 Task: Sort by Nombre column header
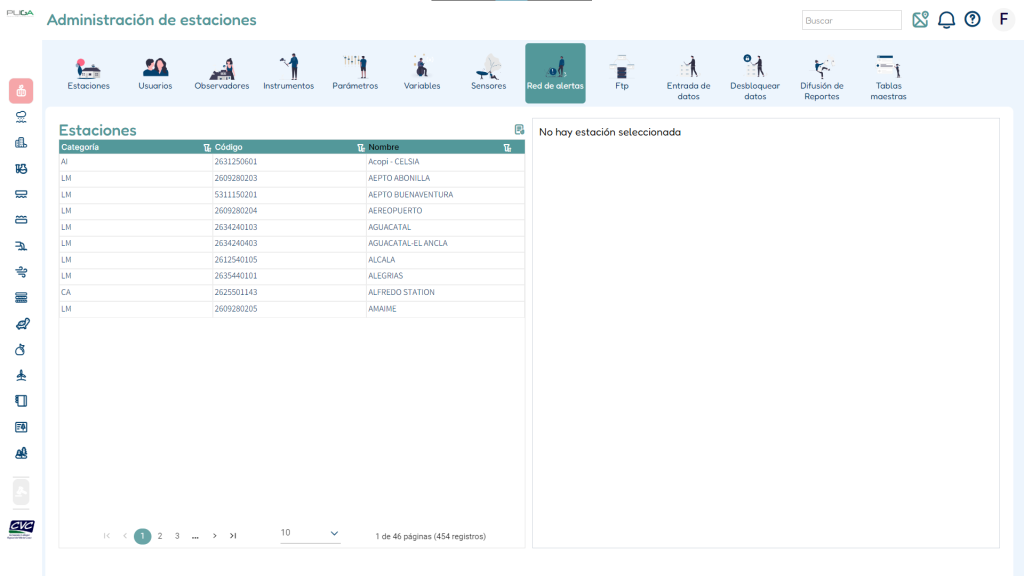tap(383, 147)
